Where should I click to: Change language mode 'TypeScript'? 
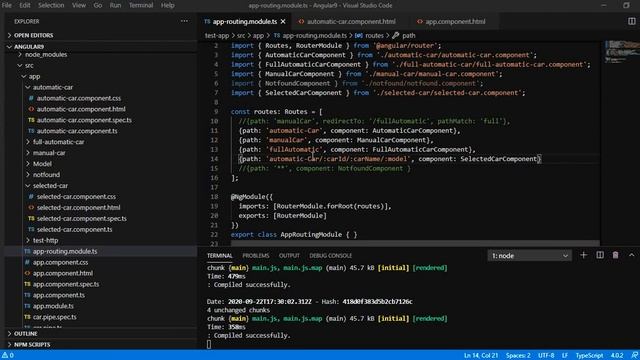(x=589, y=355)
